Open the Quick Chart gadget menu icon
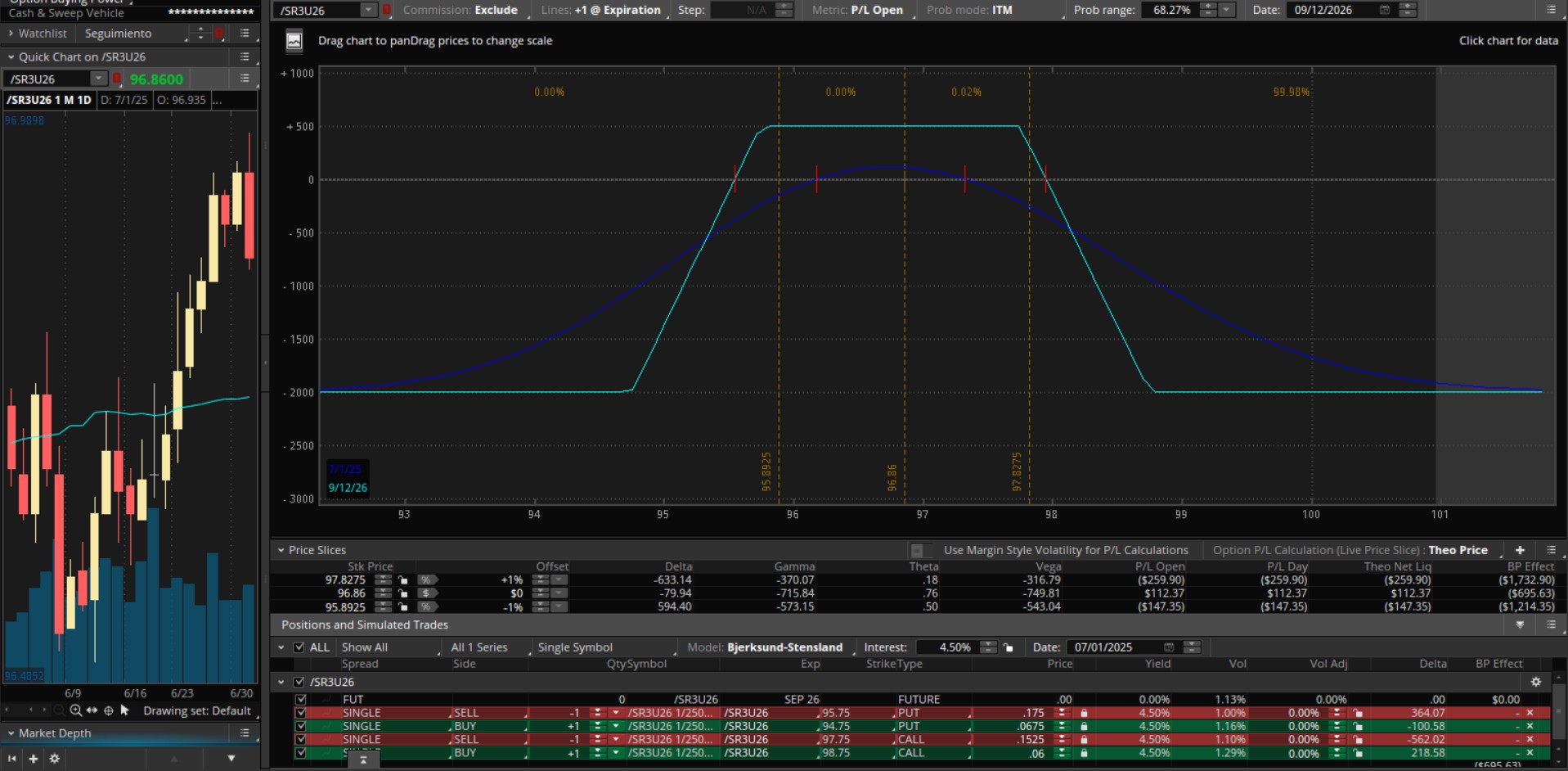1568x771 pixels. [245, 56]
